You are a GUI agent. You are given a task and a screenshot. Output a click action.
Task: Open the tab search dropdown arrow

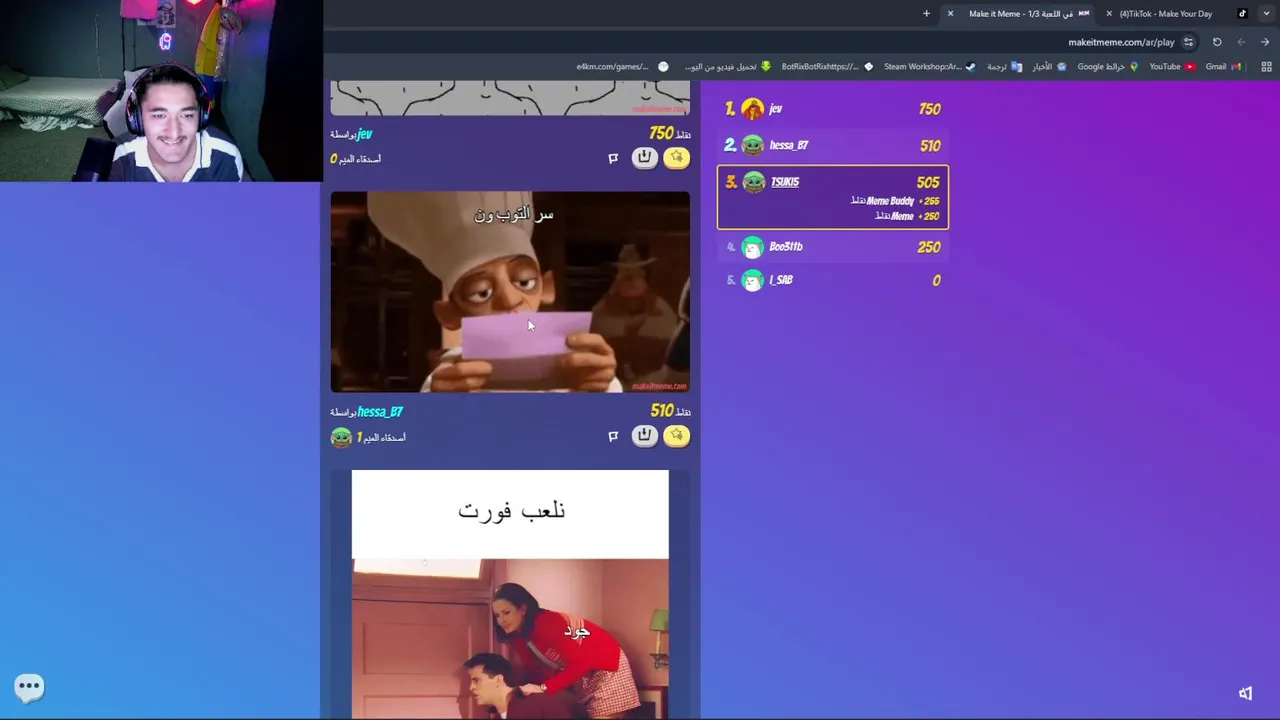point(1266,14)
